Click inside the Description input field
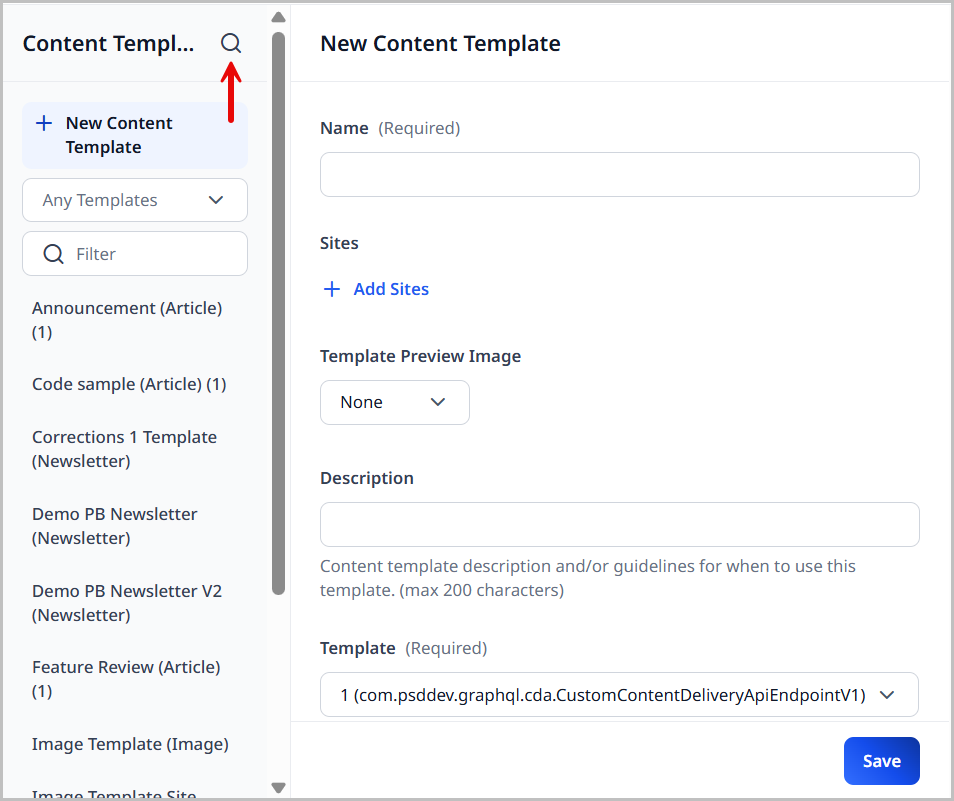 coord(619,524)
